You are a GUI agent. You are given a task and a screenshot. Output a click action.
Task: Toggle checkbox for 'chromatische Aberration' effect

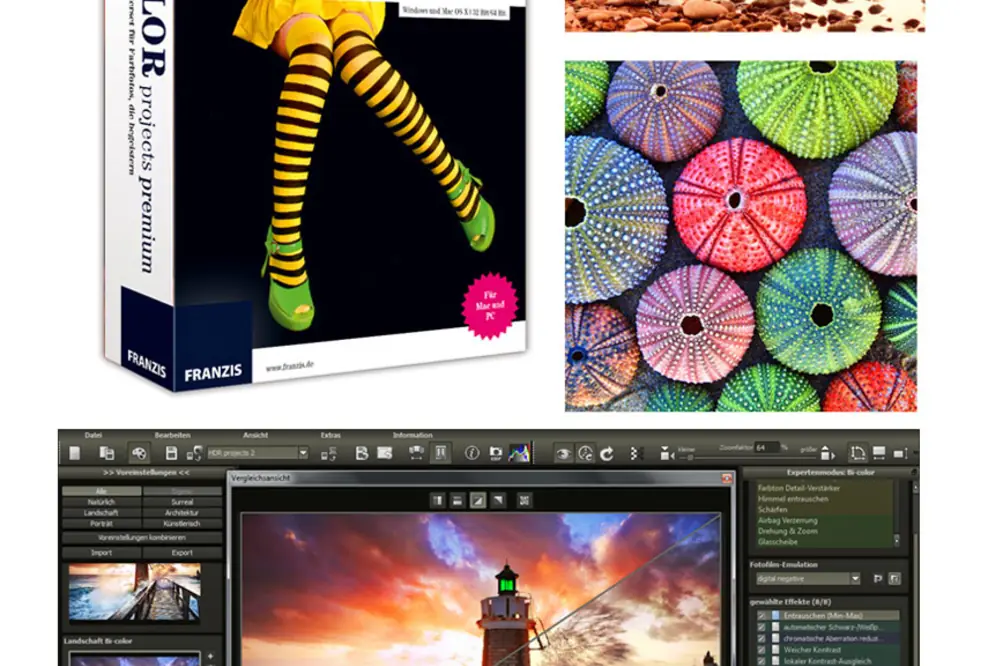761,638
